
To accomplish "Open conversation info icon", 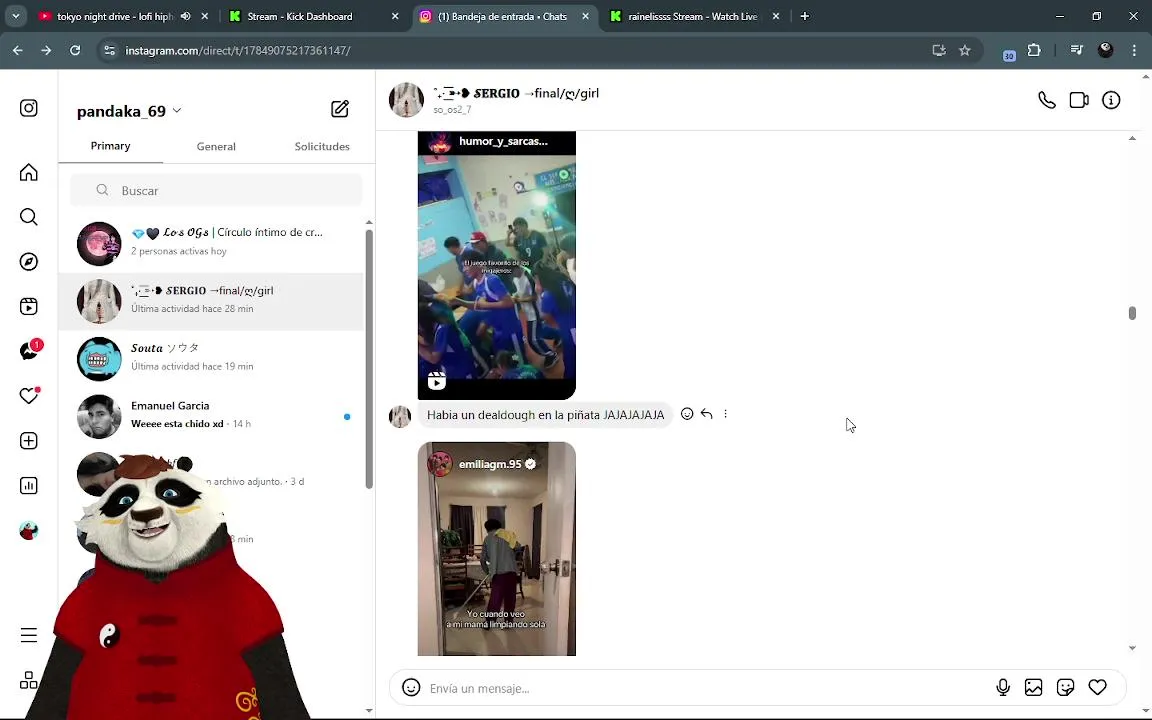I will 1111,100.
